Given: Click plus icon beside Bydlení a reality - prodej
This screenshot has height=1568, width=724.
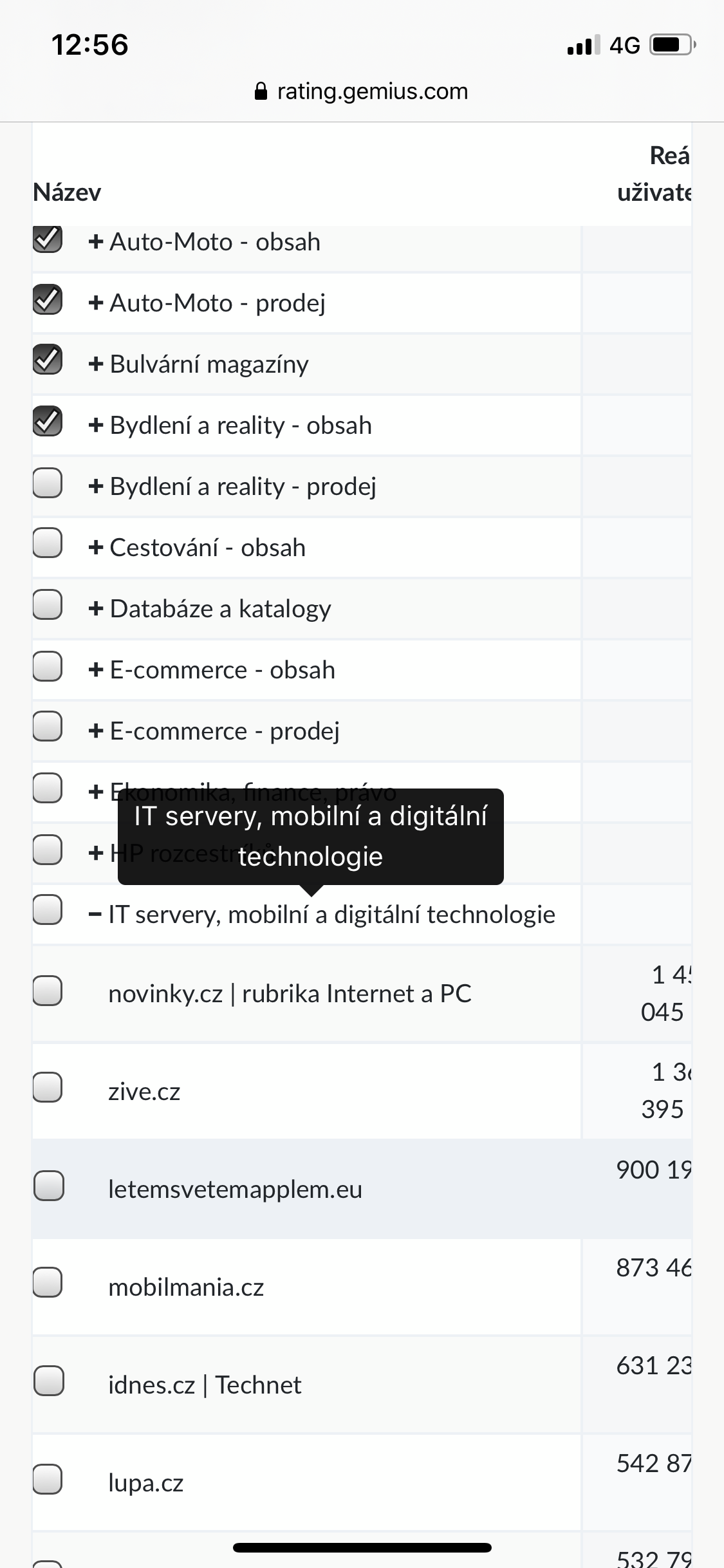Looking at the screenshot, I should point(96,487).
